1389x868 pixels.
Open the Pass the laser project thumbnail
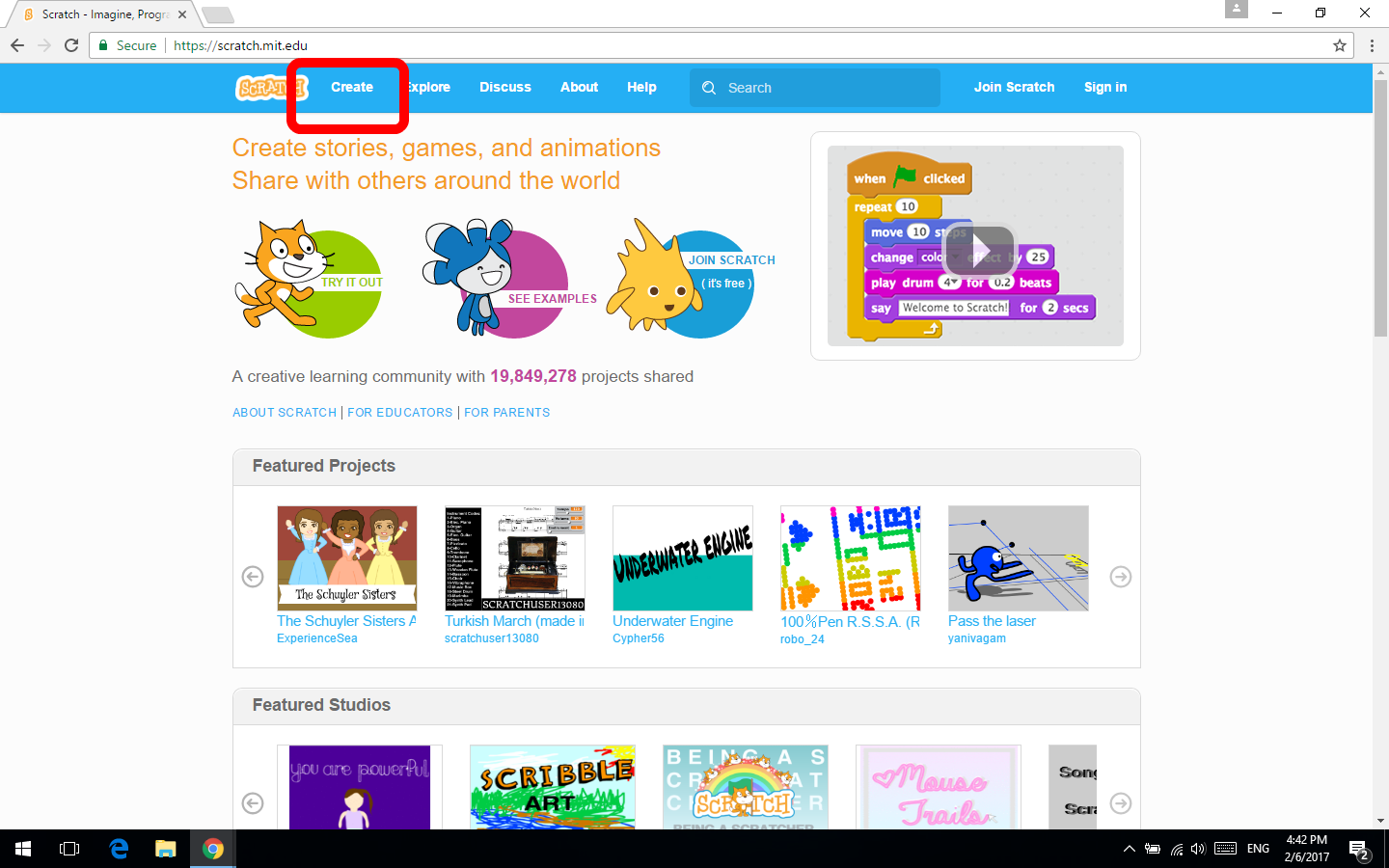(1019, 558)
